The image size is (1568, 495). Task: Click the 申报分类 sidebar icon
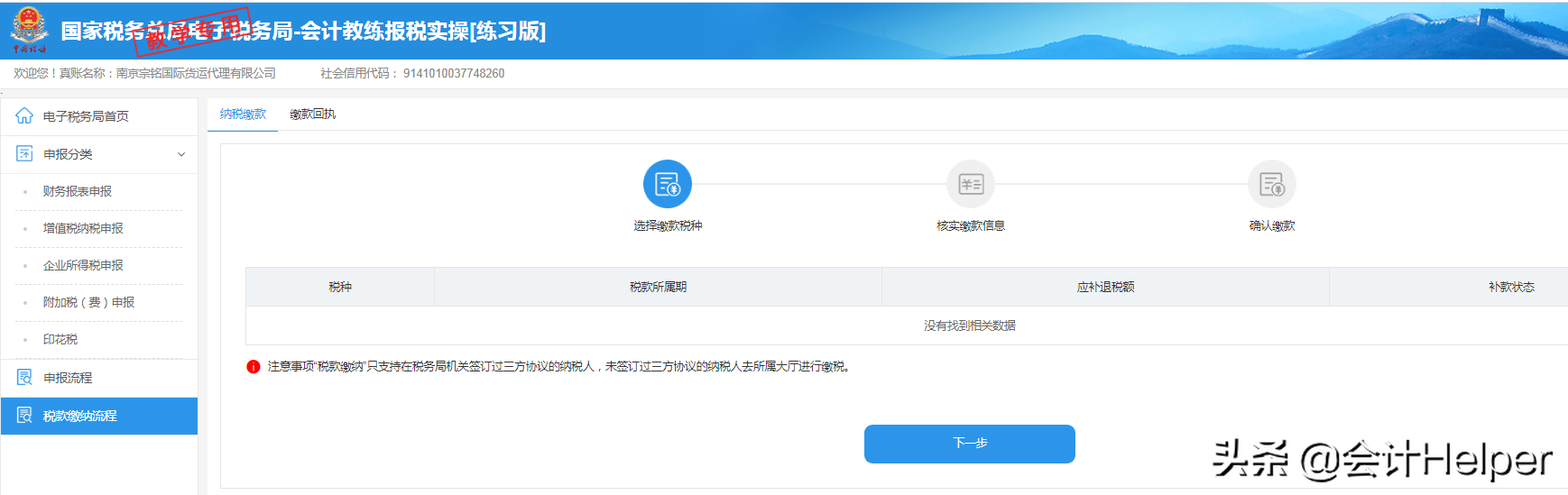24,154
